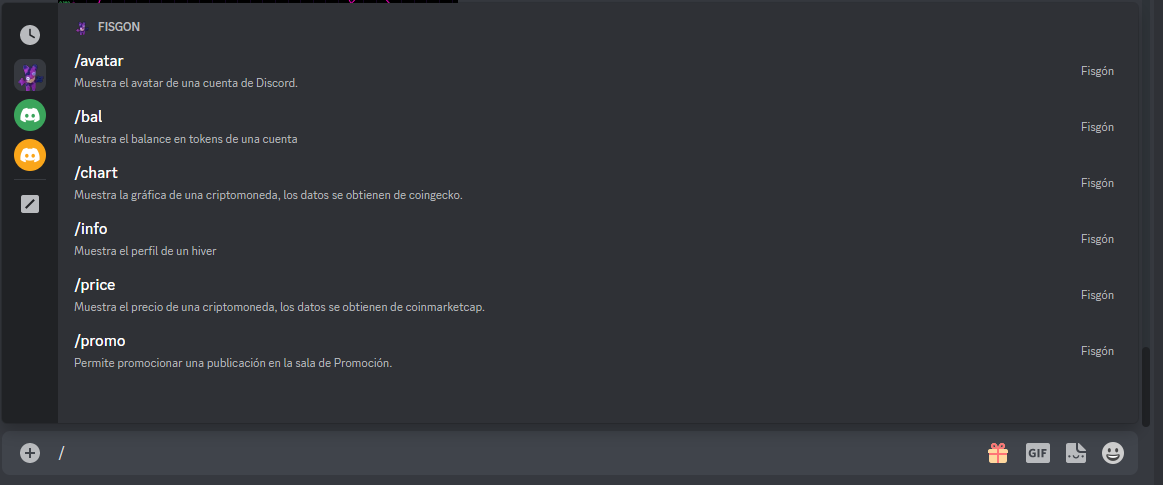Choose the /bal command

[x=598, y=127]
